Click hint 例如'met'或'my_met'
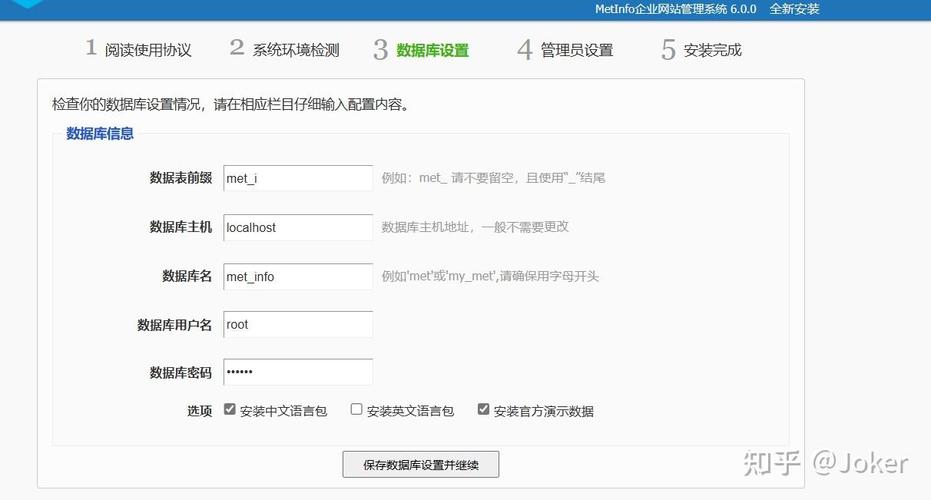Viewport: 931px width, 500px height. tap(490, 276)
